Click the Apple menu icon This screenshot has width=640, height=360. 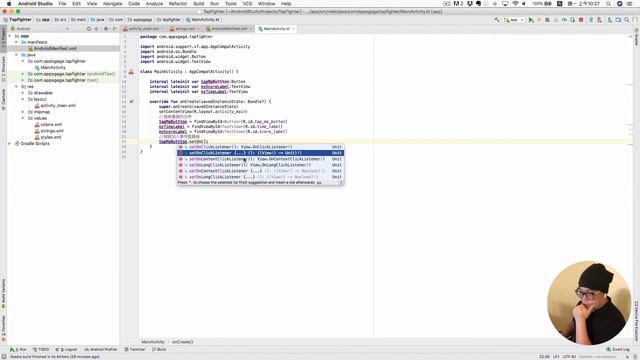[x=9, y=4]
